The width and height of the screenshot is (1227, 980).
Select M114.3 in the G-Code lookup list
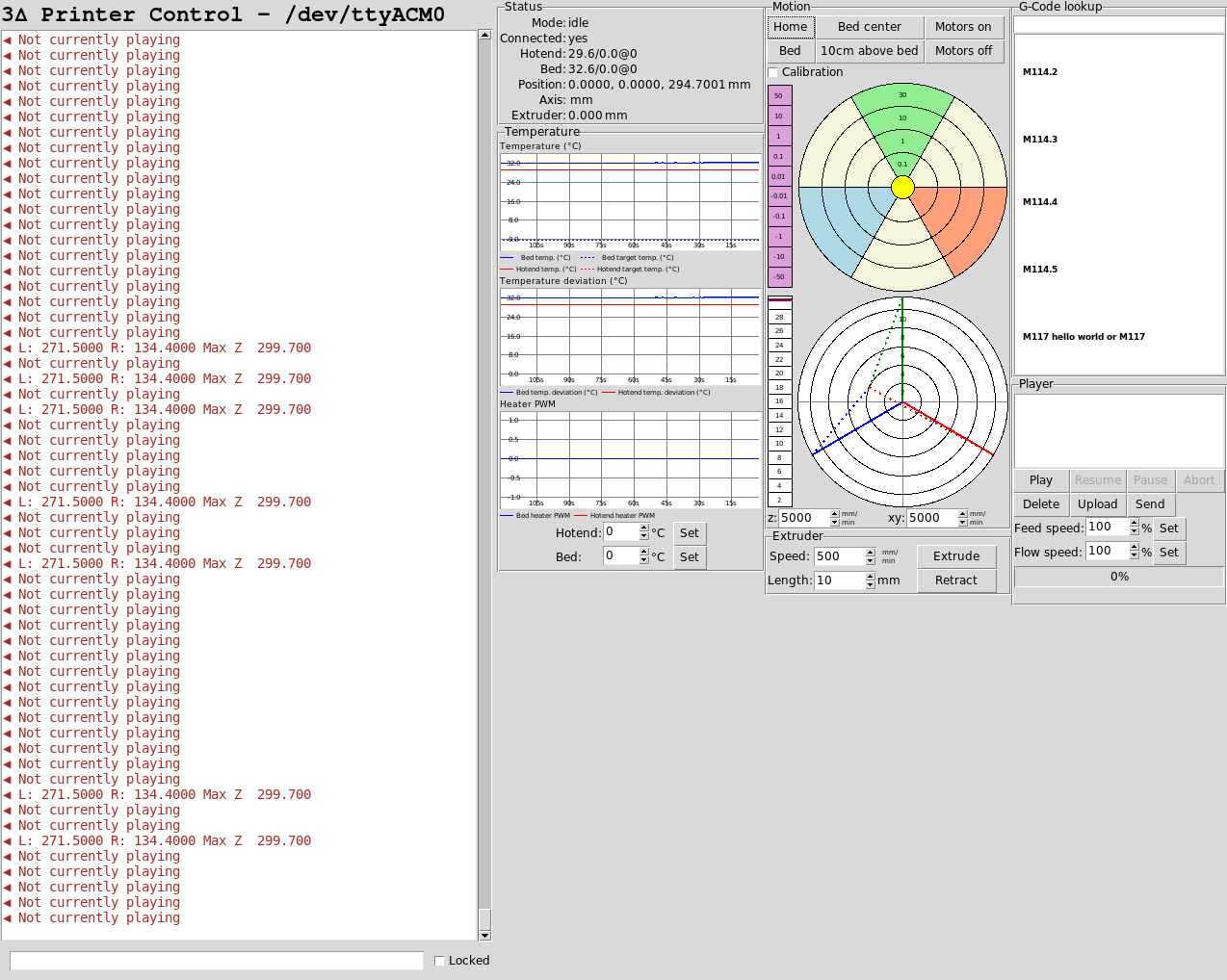[x=1040, y=140]
